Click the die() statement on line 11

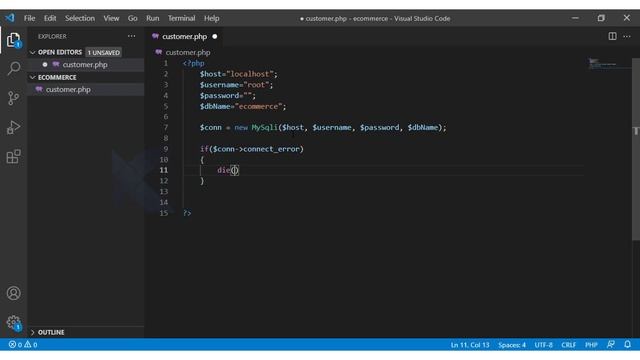[x=228, y=170]
